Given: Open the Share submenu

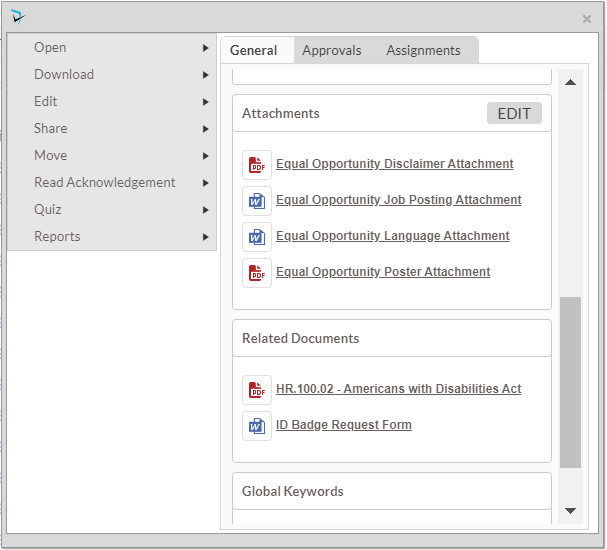Looking at the screenshot, I should click(x=51, y=128).
